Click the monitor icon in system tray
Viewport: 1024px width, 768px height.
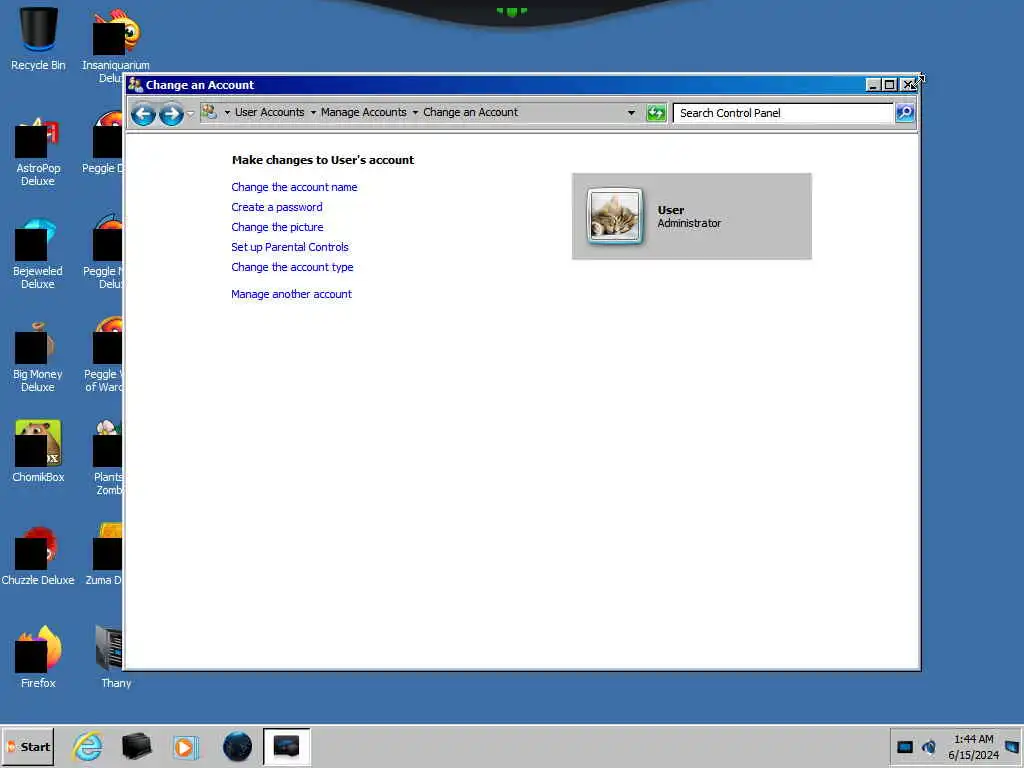(x=904, y=747)
